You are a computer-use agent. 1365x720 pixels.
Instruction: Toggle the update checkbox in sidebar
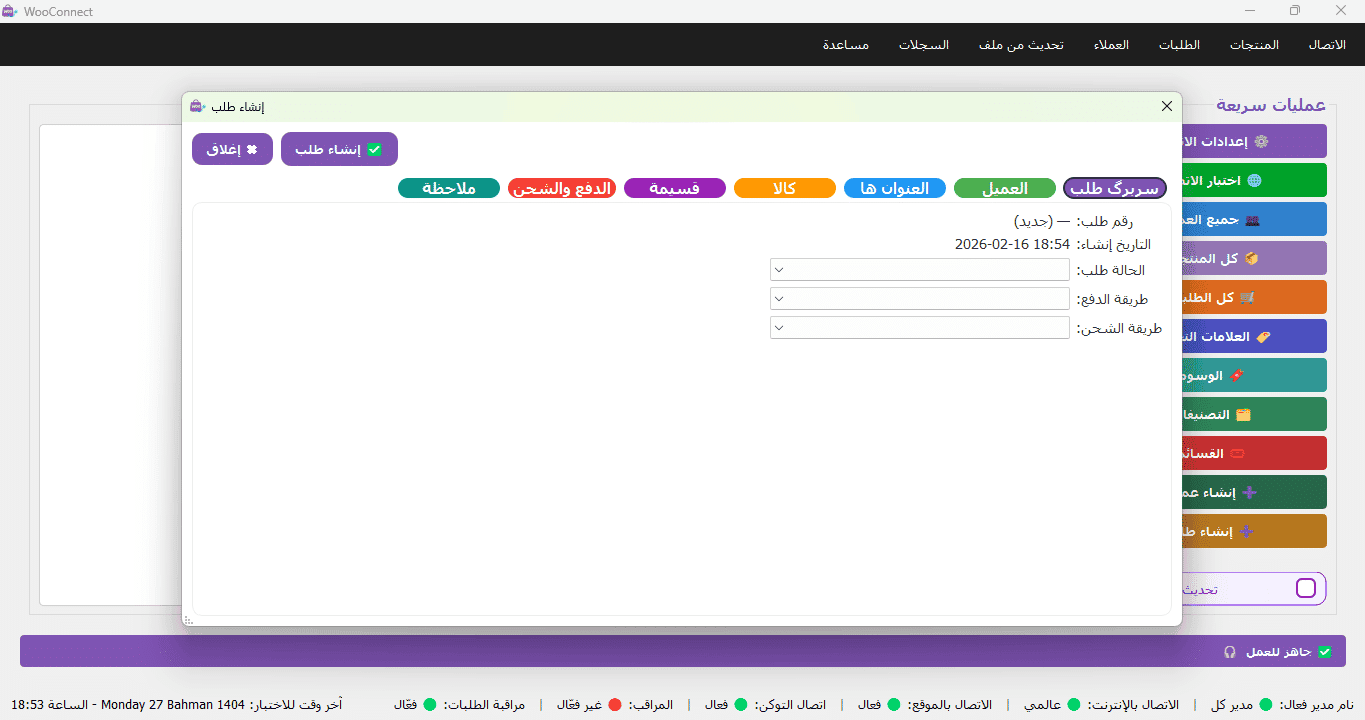[x=1306, y=588]
